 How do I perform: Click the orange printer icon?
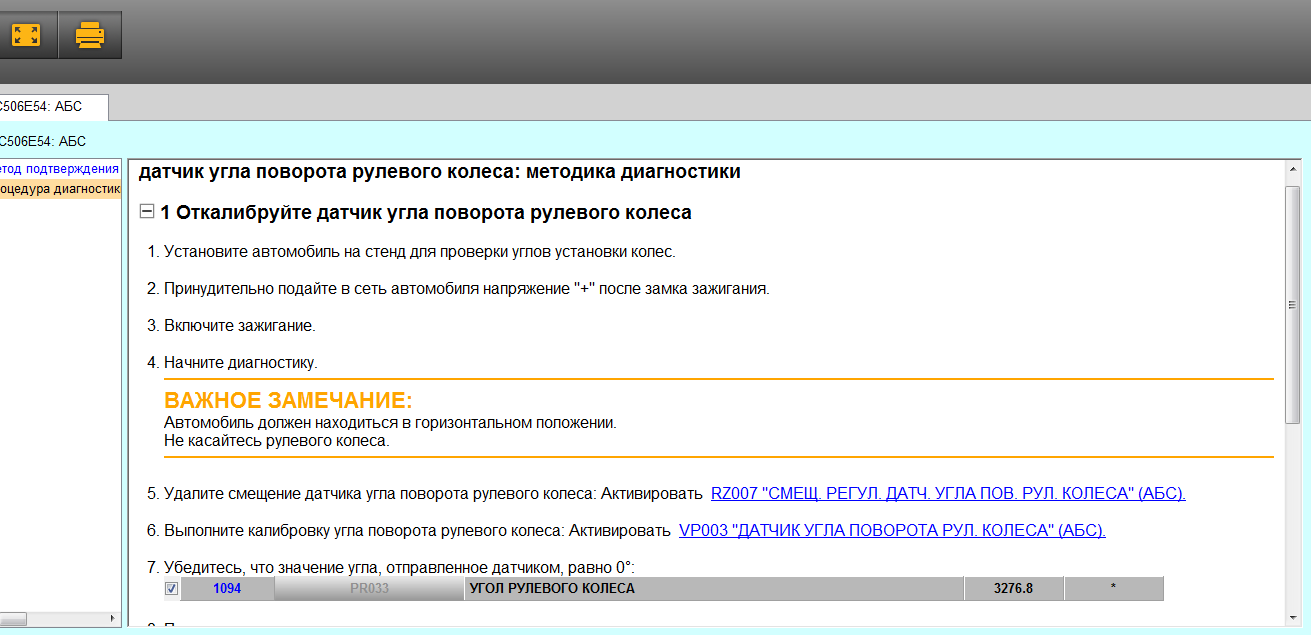point(90,36)
